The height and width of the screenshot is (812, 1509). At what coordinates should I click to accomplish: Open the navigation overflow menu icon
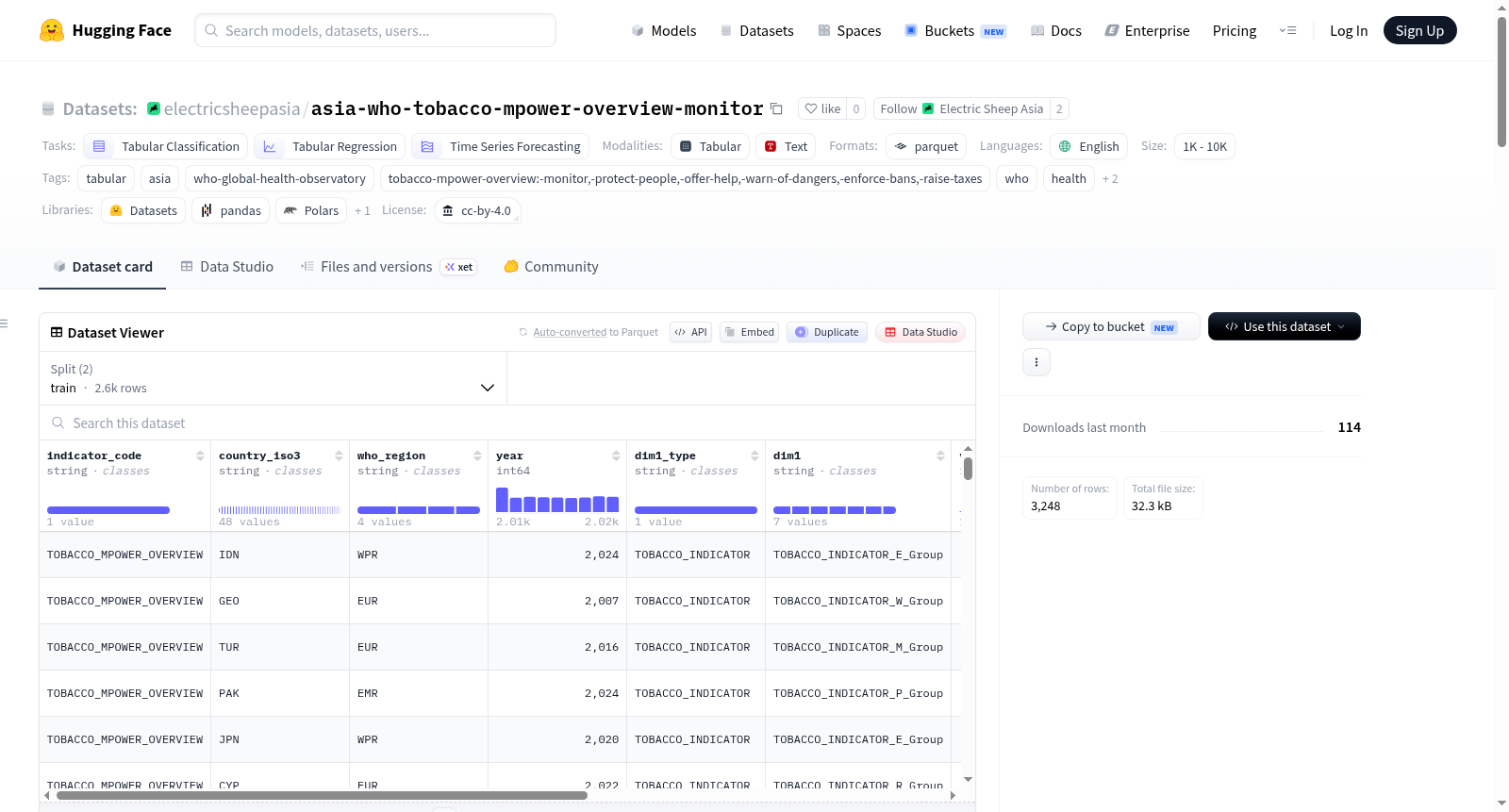tap(1287, 30)
